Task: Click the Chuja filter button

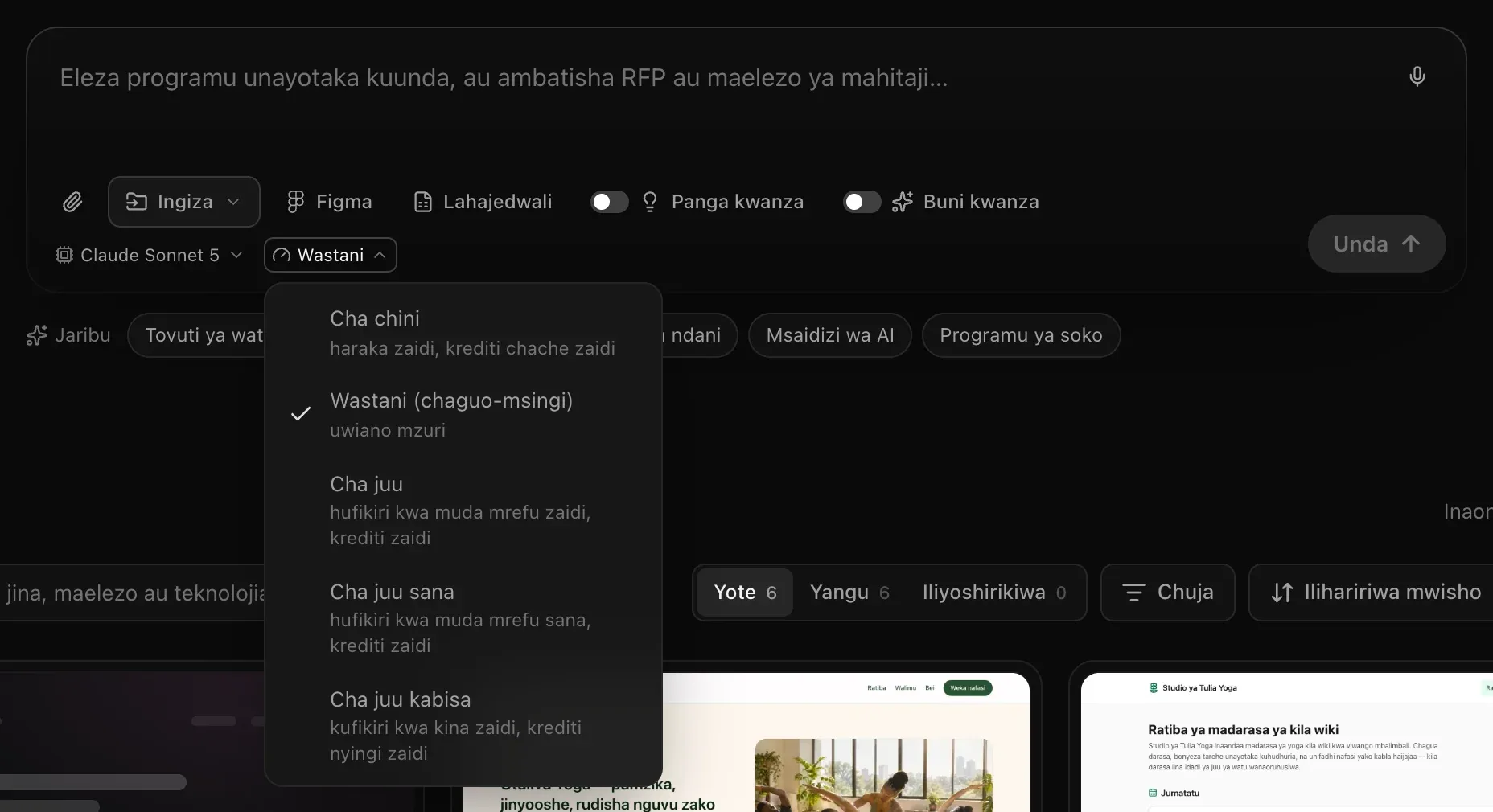Action: coord(1167,593)
